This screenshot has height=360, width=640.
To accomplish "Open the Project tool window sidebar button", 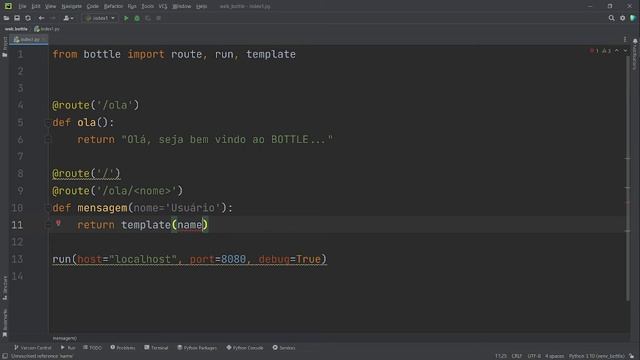I will pyautogui.click(x=5, y=47).
